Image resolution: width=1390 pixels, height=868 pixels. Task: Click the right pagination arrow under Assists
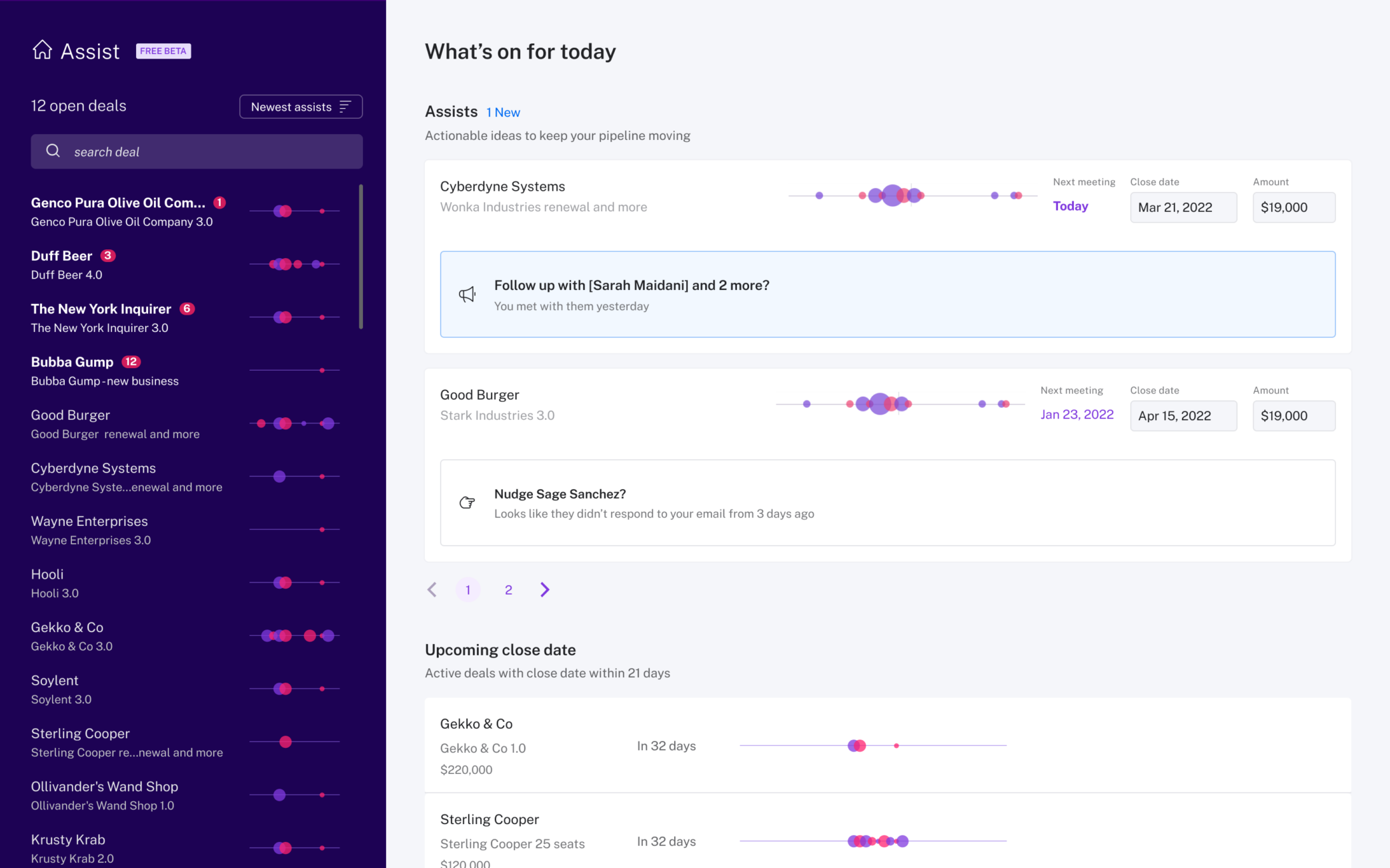pyautogui.click(x=544, y=589)
